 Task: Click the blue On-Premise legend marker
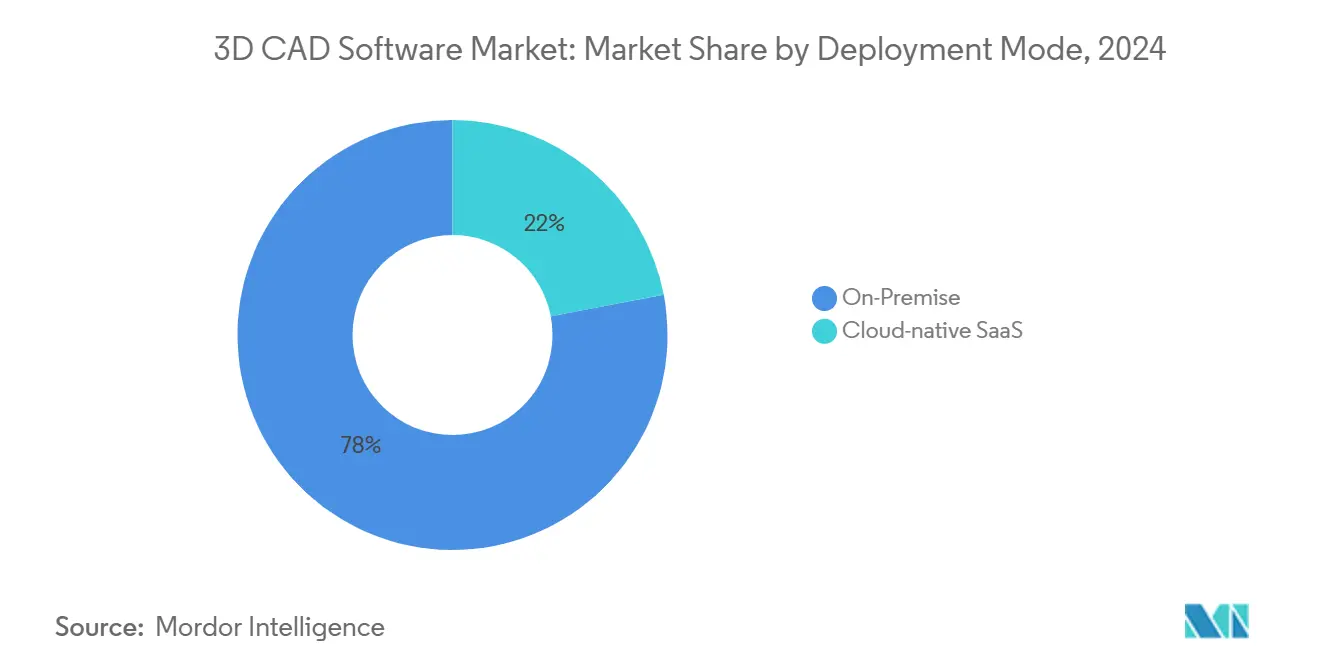click(x=822, y=297)
